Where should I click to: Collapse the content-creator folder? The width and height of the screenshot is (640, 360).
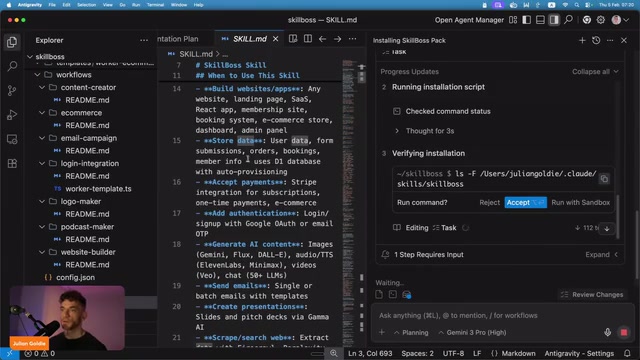point(42,87)
